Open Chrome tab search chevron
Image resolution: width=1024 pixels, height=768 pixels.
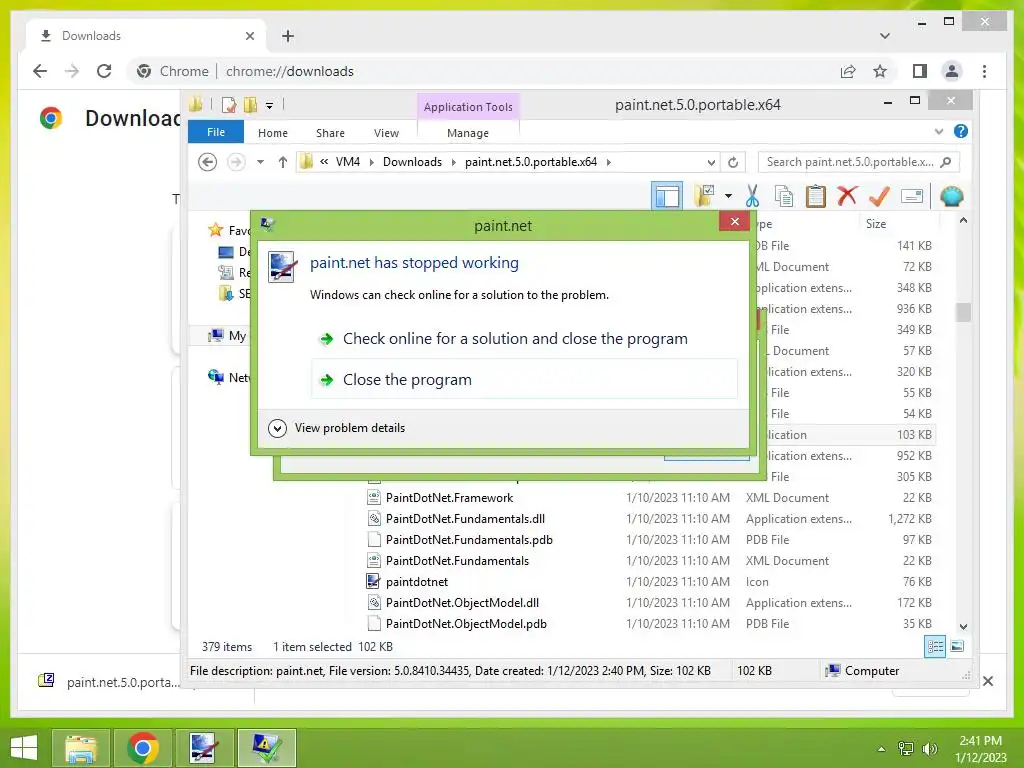(884, 36)
